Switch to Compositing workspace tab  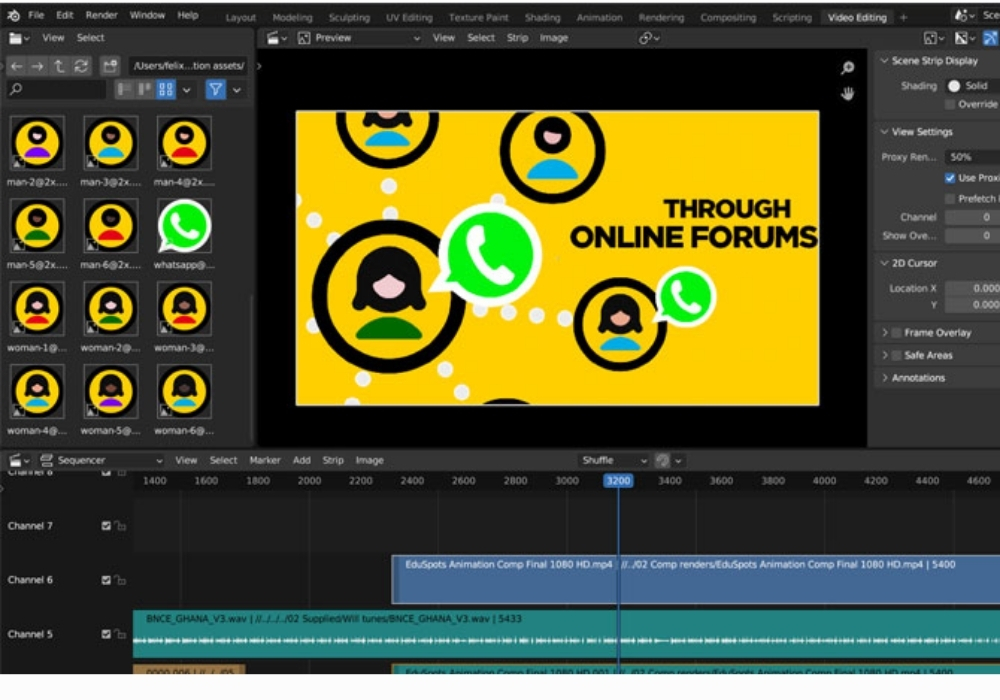pos(728,18)
